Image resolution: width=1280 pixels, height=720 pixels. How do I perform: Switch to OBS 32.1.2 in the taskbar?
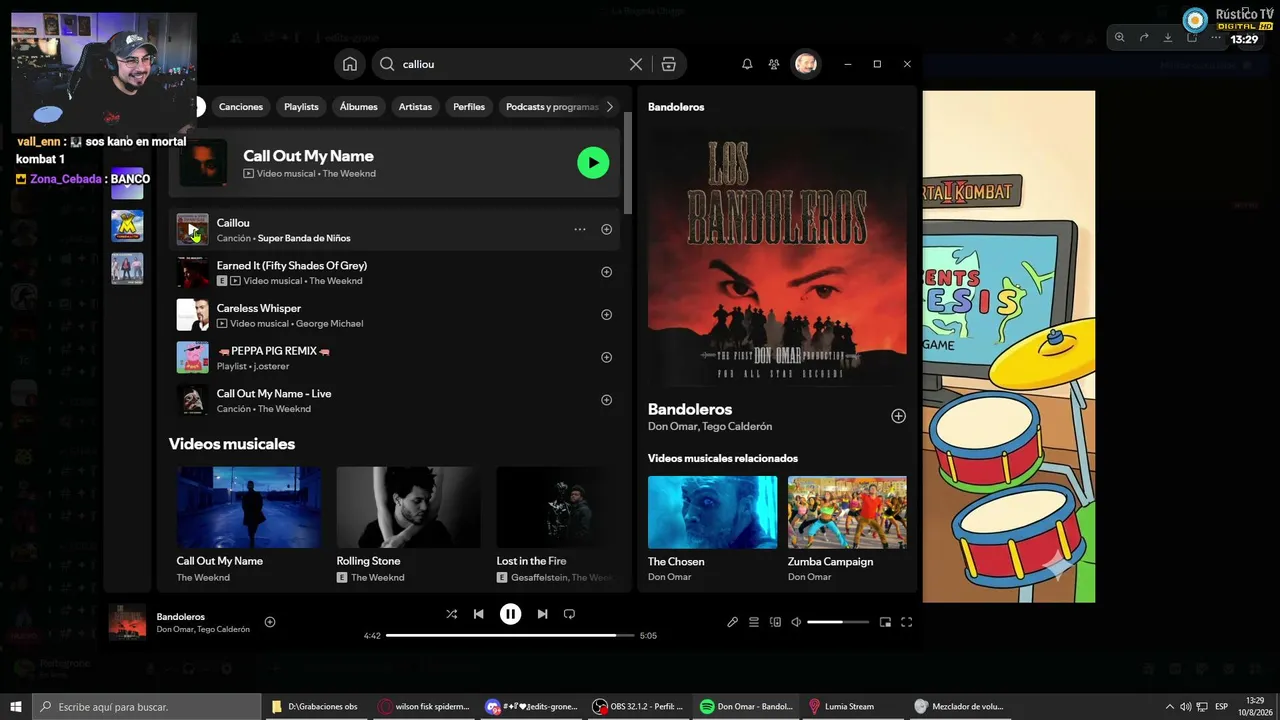pos(640,707)
